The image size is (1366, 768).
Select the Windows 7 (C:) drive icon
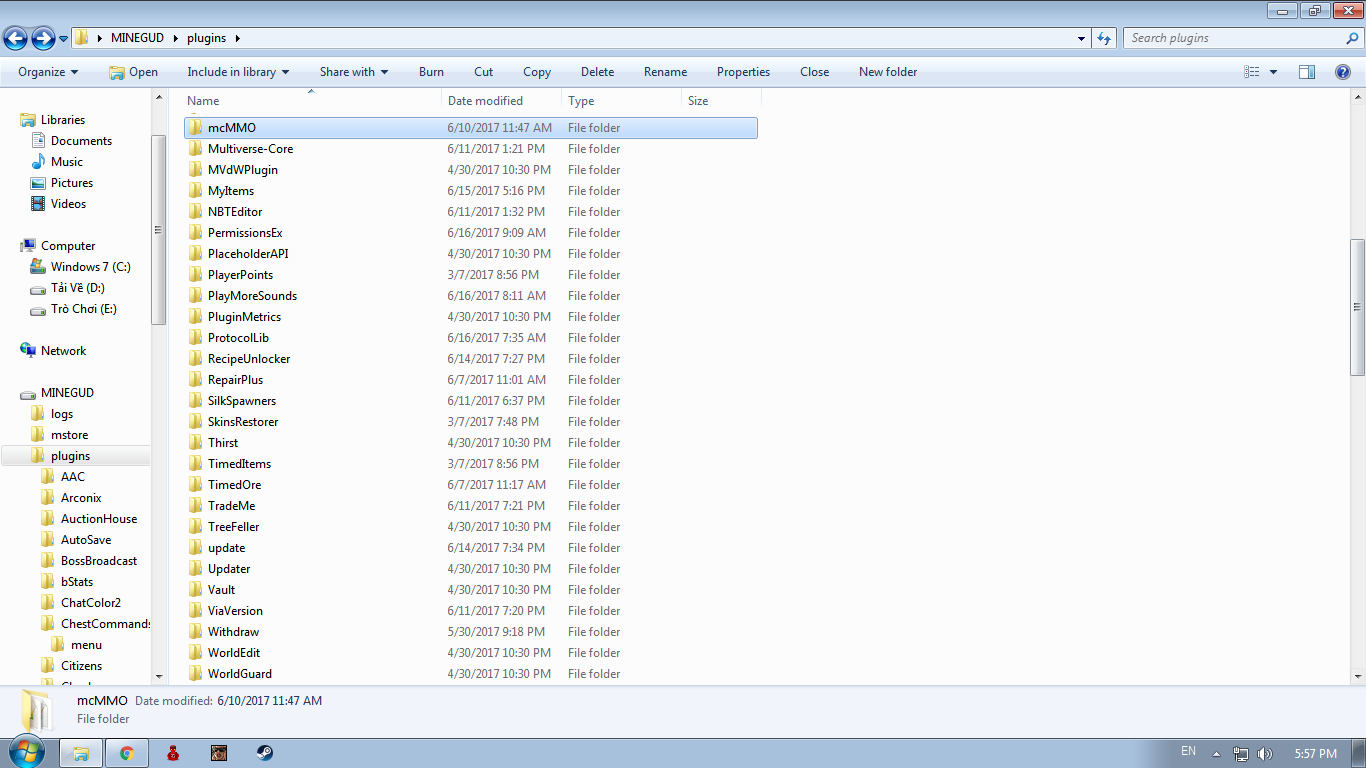point(39,267)
